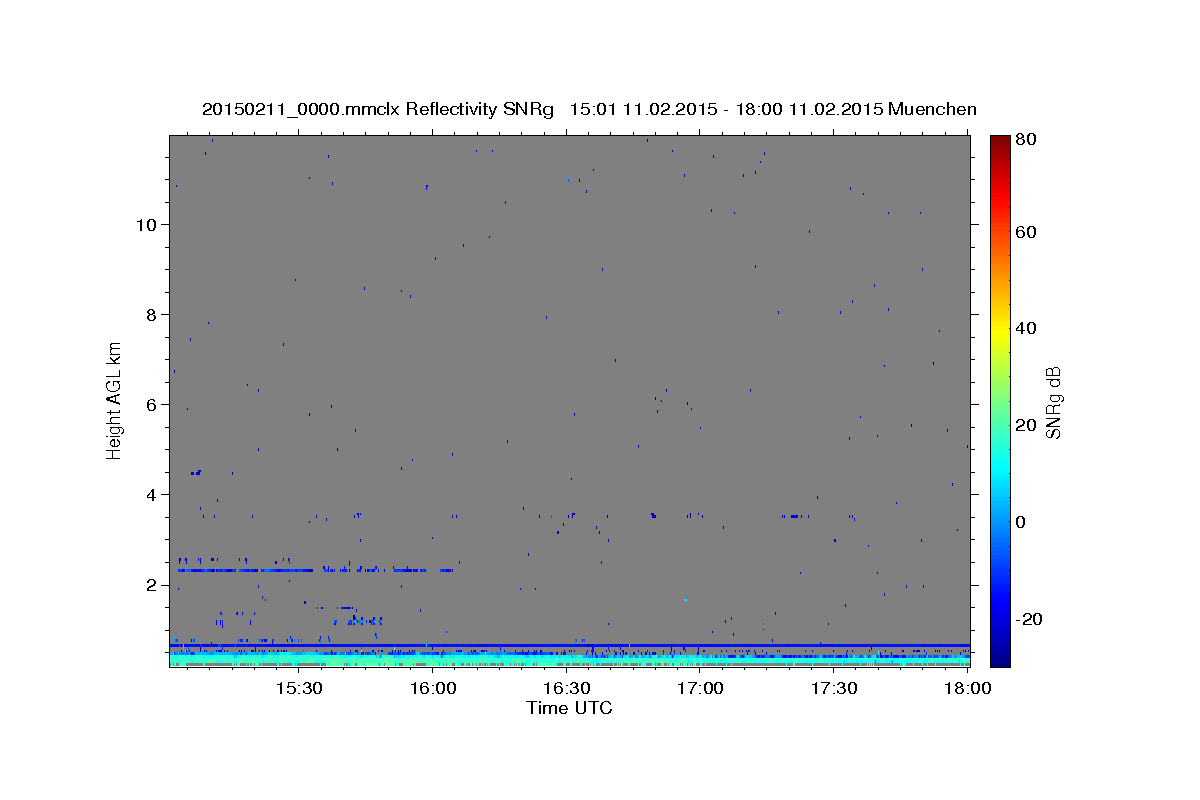Click the colorbar value 0

(1022, 522)
